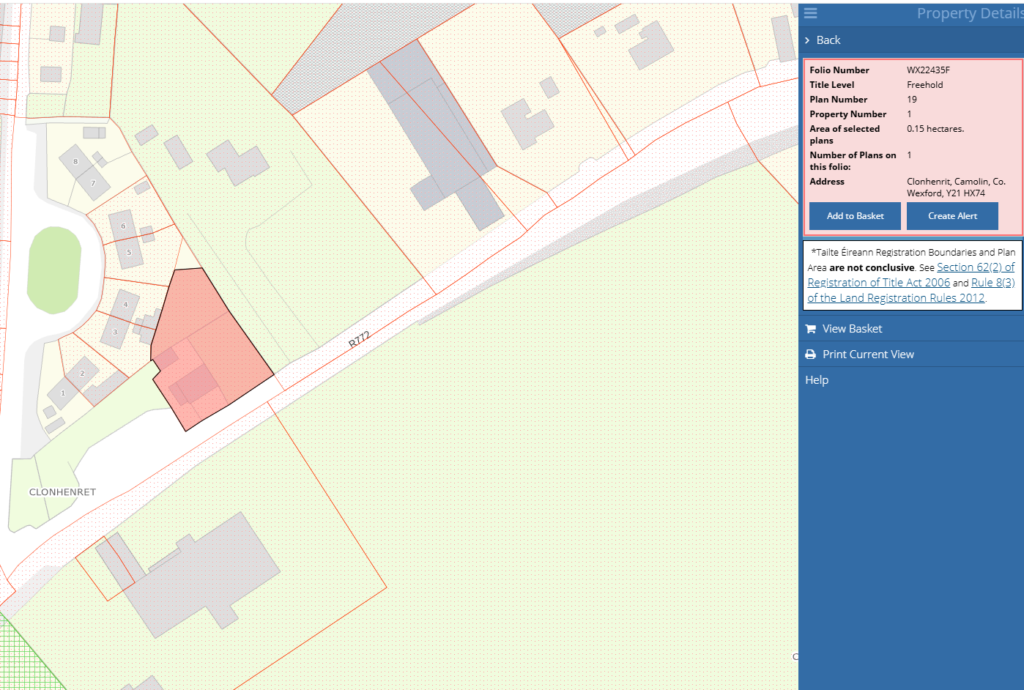Click the Property Details panel title
Screen dimensions: 1024x690
pos(968,13)
